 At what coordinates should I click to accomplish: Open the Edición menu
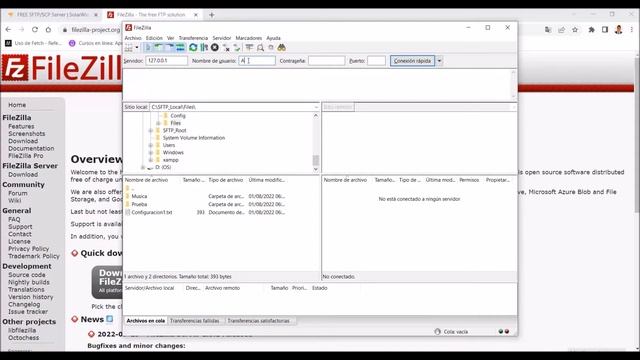154,38
